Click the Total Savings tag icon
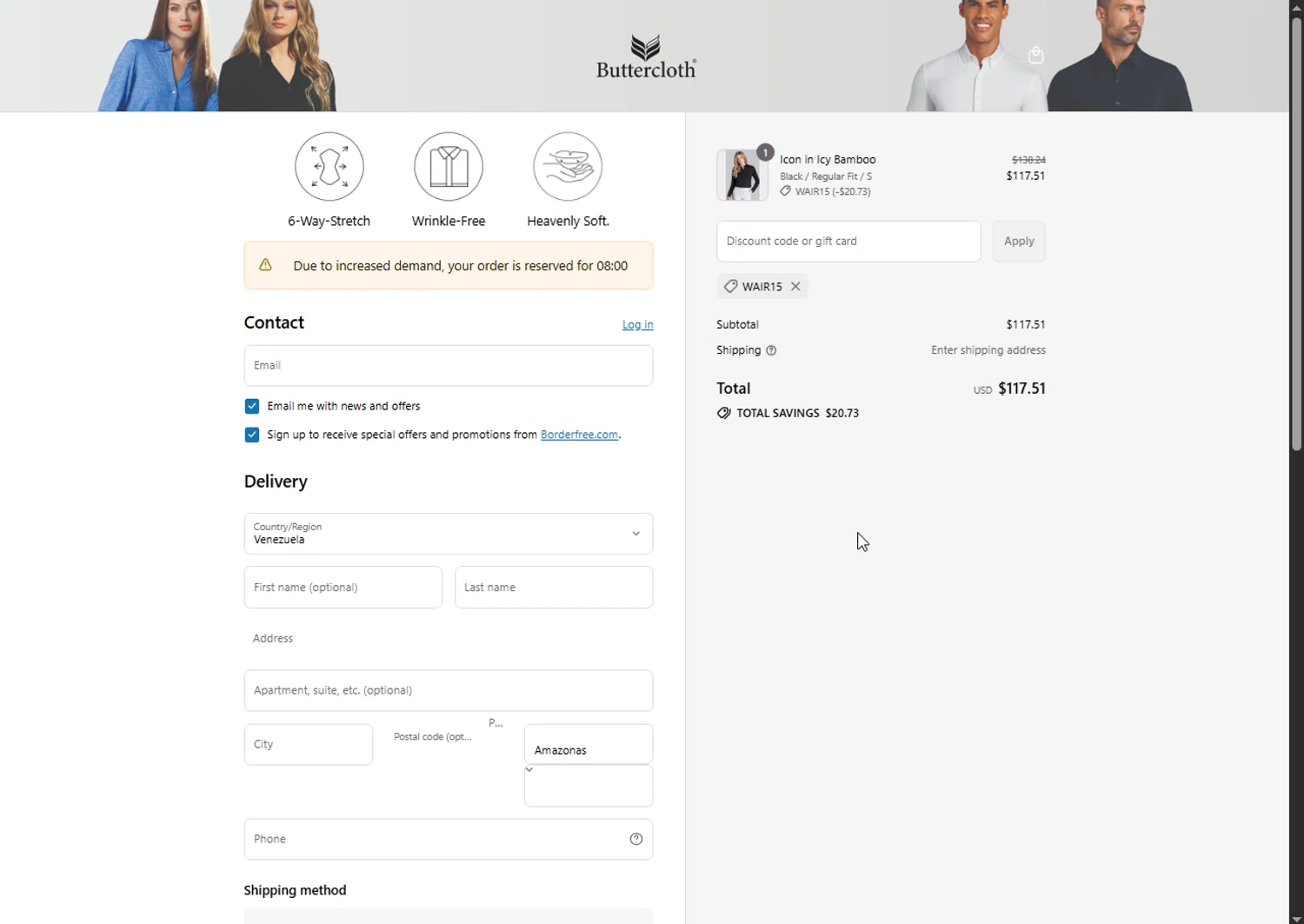 [723, 413]
